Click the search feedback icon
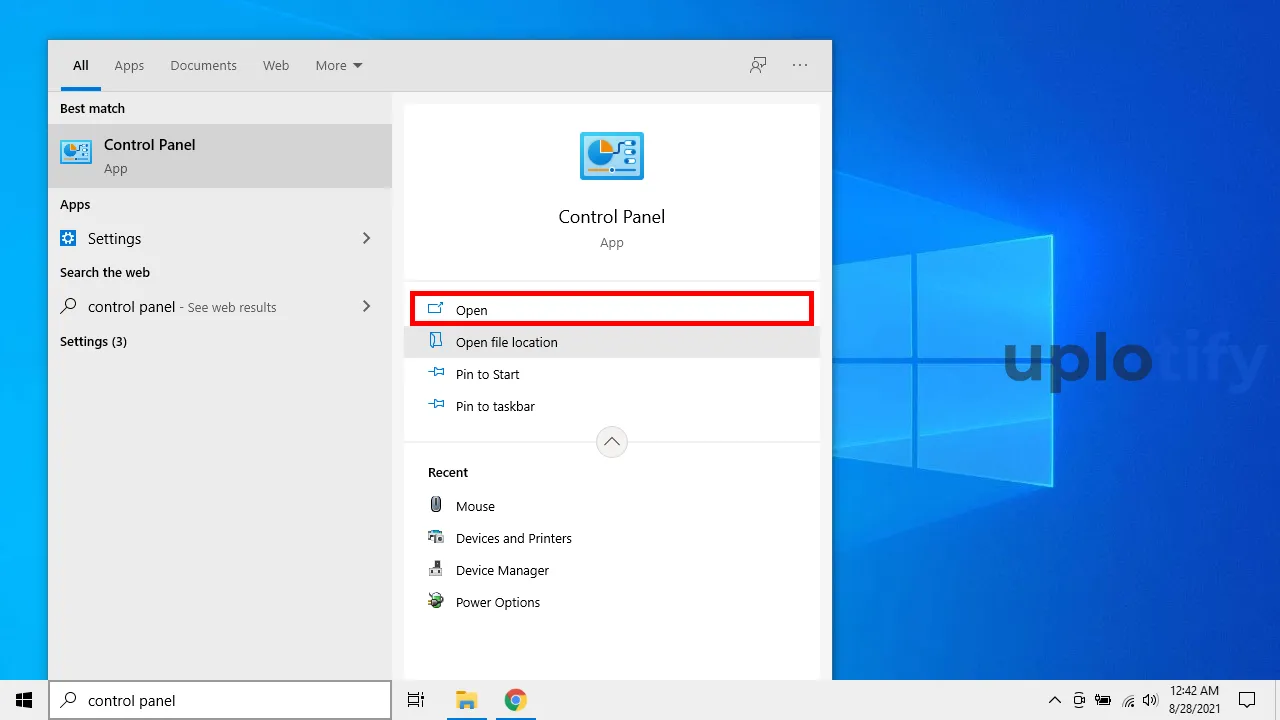This screenshot has height=720, width=1280. coord(758,65)
